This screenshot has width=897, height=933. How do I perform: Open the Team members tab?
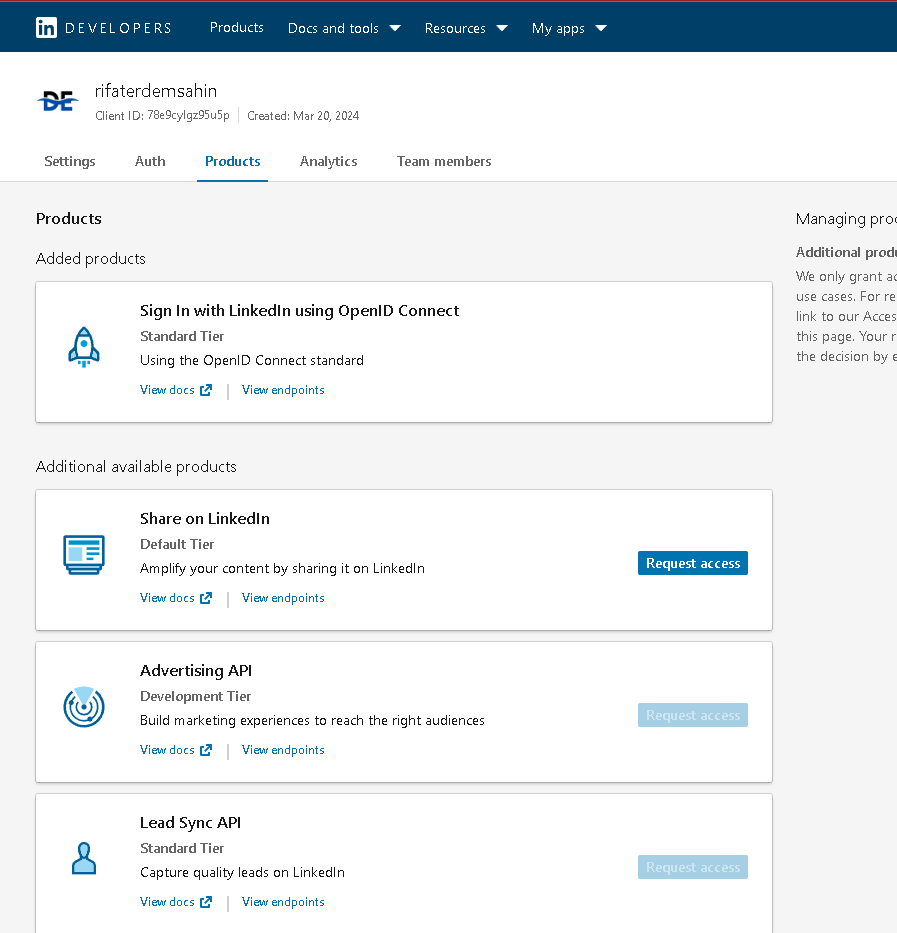point(444,161)
